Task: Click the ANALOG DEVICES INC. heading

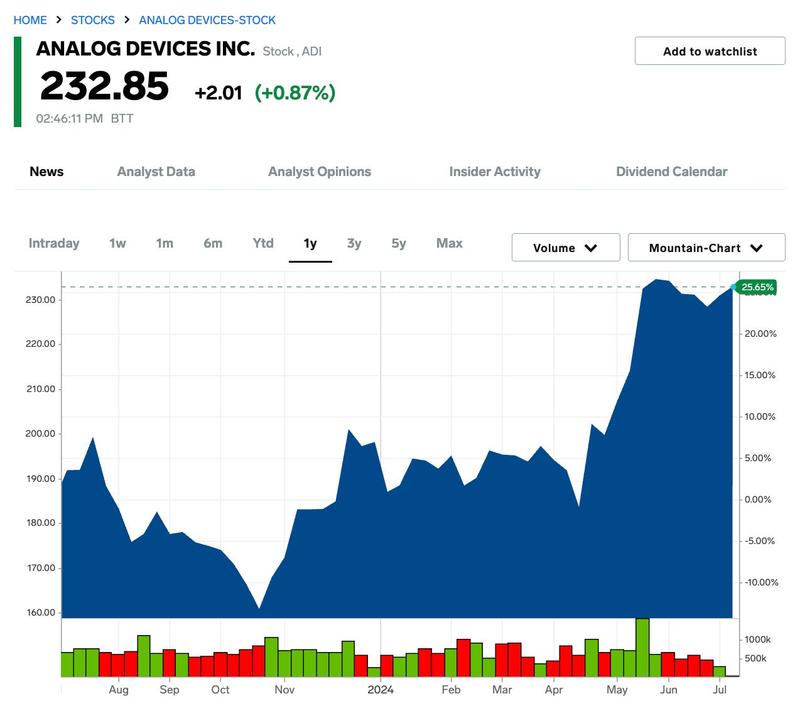Action: pyautogui.click(x=145, y=49)
